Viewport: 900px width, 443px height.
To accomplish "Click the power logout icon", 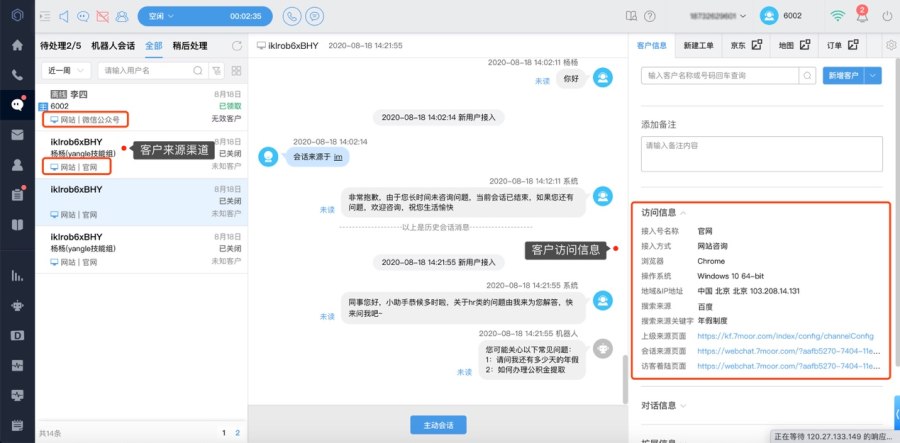I will click(x=887, y=16).
